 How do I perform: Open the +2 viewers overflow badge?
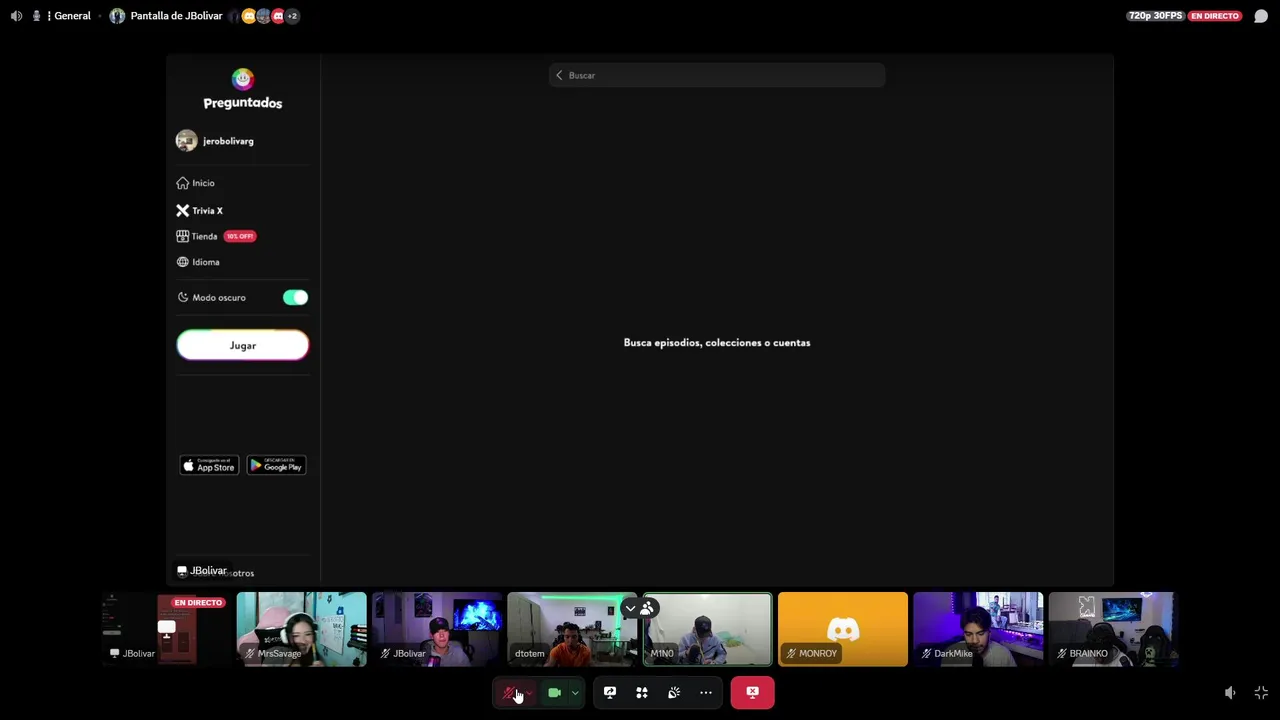click(292, 16)
